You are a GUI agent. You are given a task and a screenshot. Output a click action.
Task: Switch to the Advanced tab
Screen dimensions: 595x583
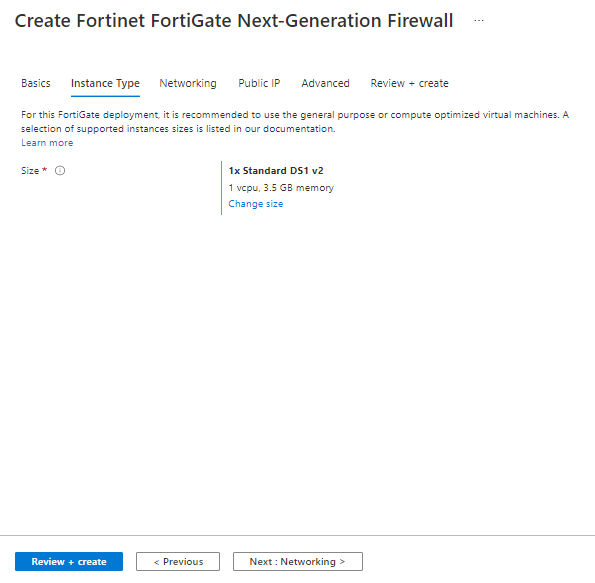coord(325,83)
